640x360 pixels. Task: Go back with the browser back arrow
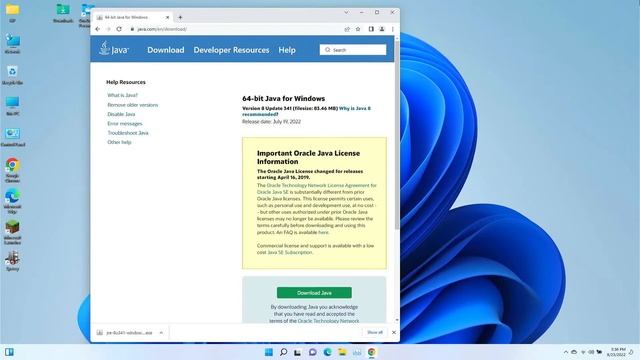coord(98,29)
